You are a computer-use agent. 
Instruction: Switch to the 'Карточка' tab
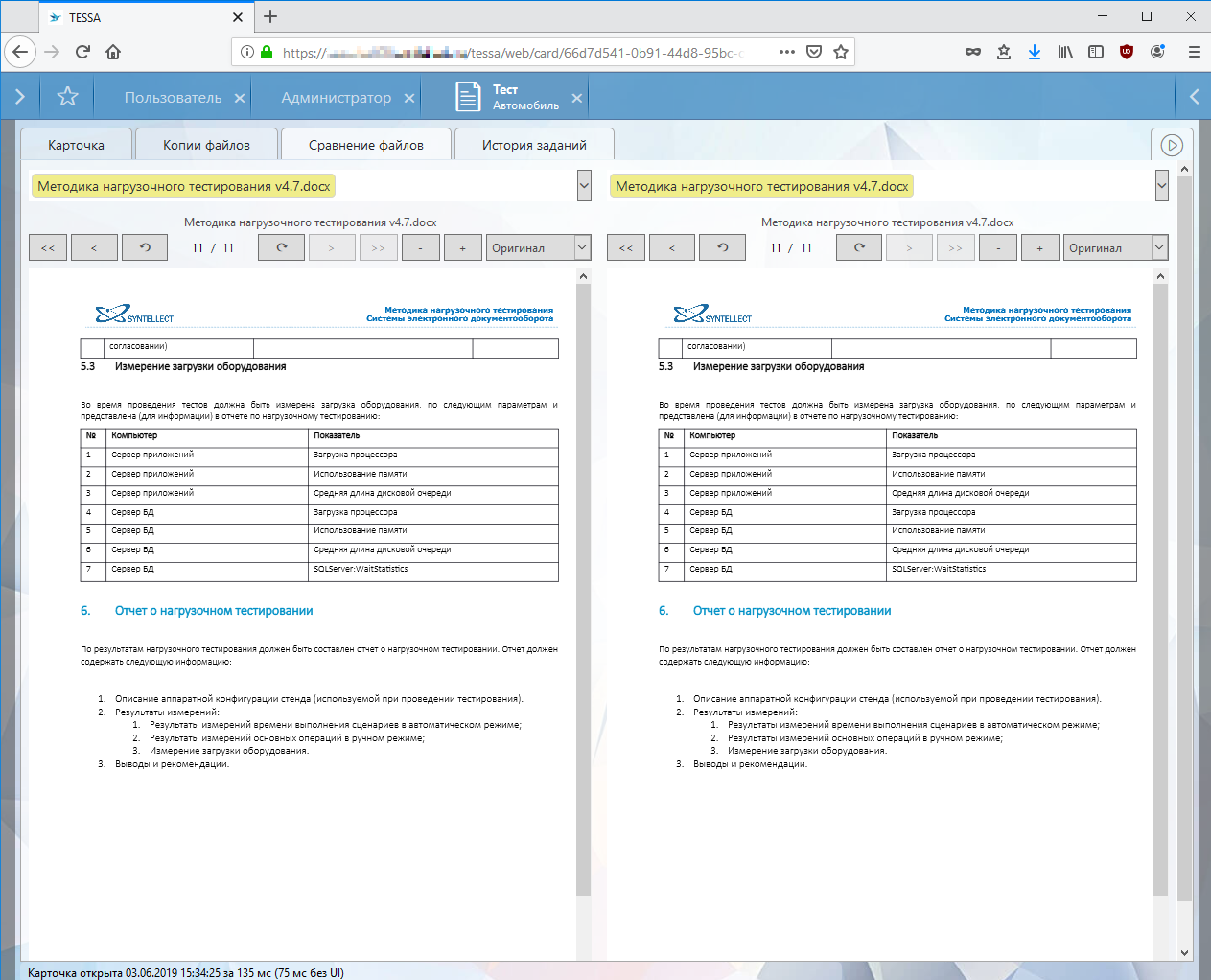coord(76,146)
